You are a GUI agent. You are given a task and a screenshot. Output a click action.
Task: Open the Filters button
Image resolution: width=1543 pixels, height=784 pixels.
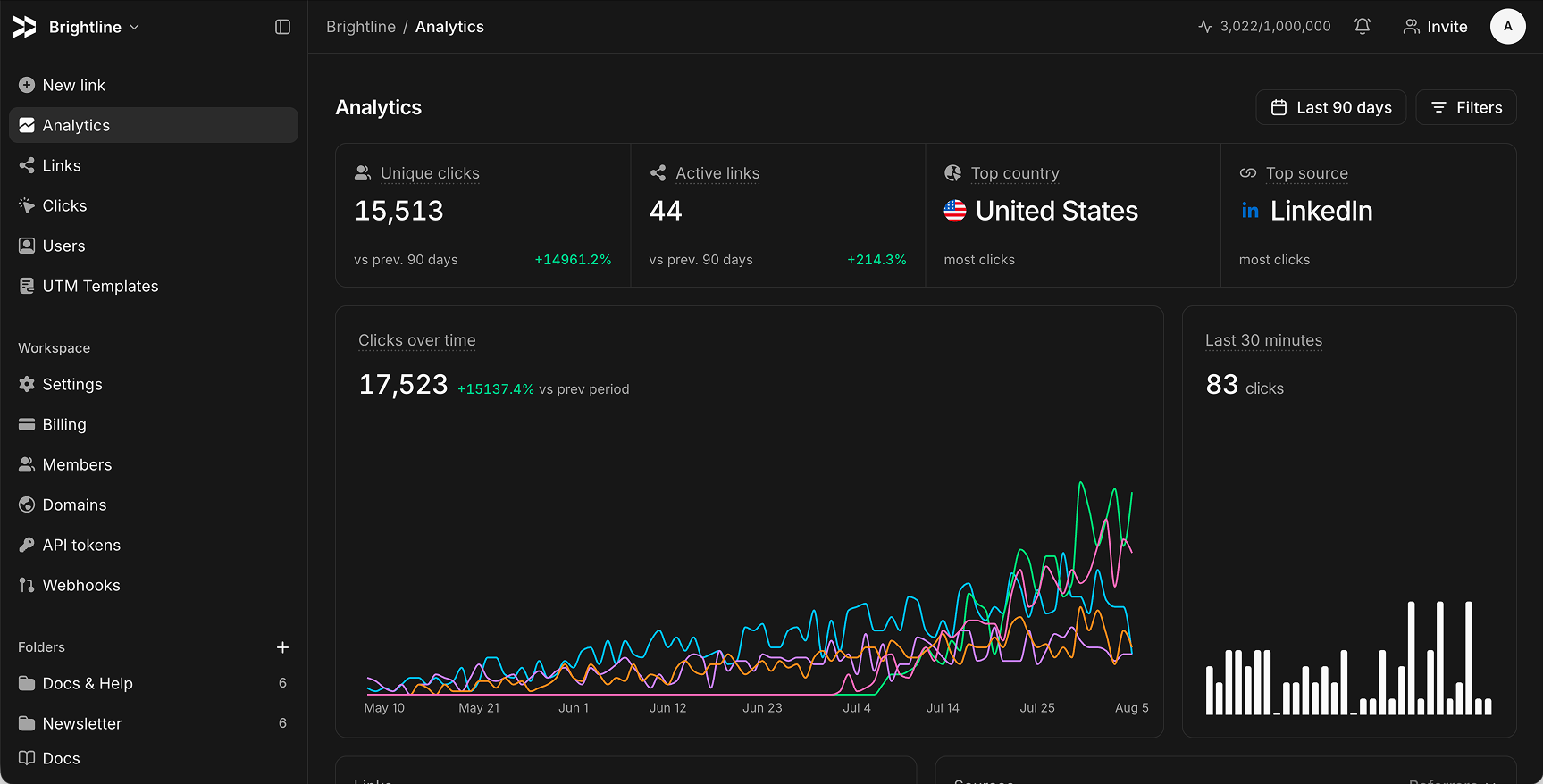click(x=1466, y=107)
